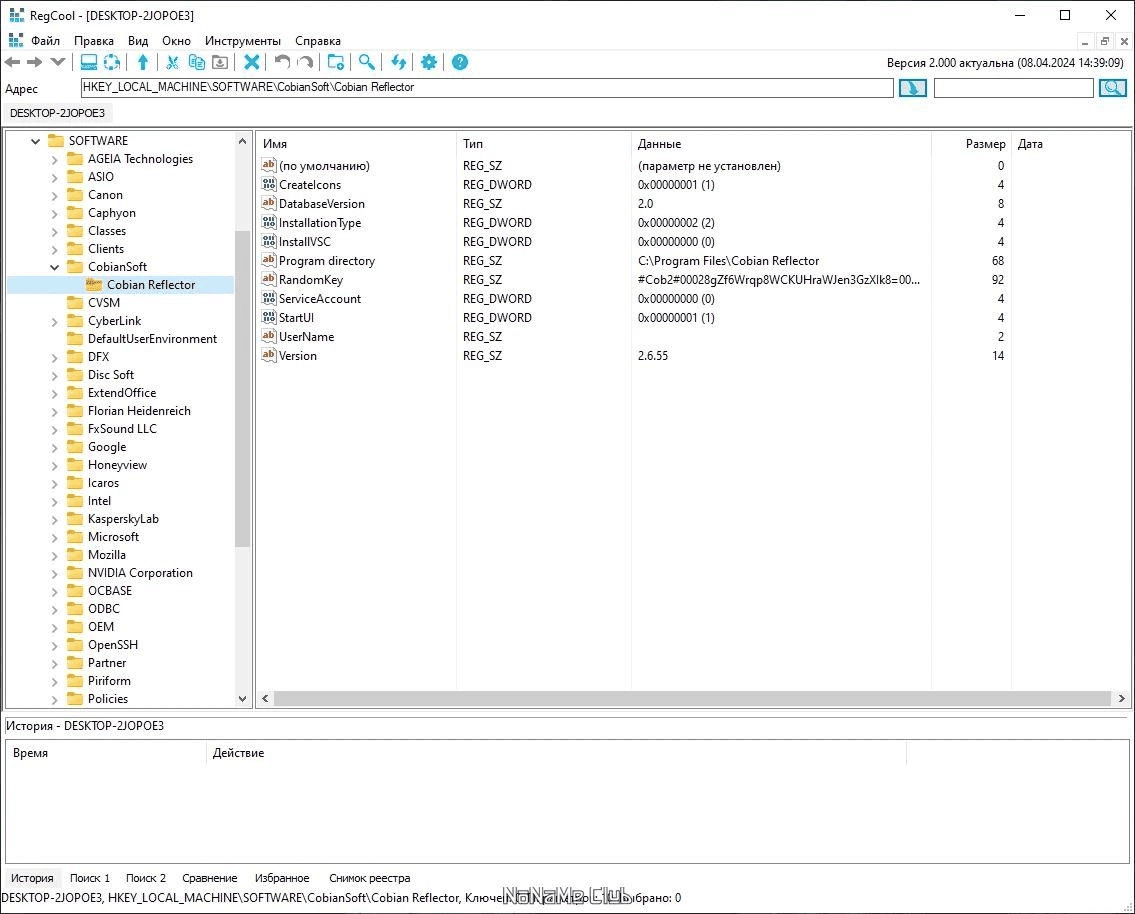Open the Правка menu
Image resolution: width=1135 pixels, height=914 pixels.
(x=93, y=41)
